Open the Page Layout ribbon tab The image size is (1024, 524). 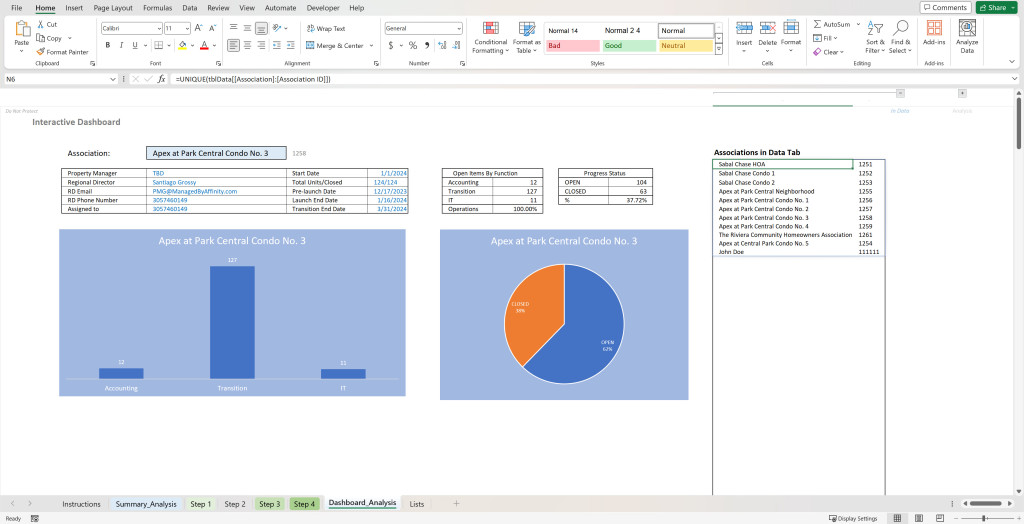113,8
